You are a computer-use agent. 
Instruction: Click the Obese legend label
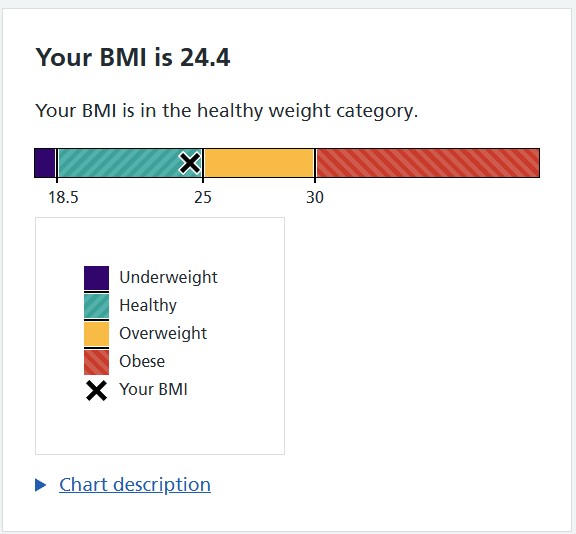click(142, 361)
